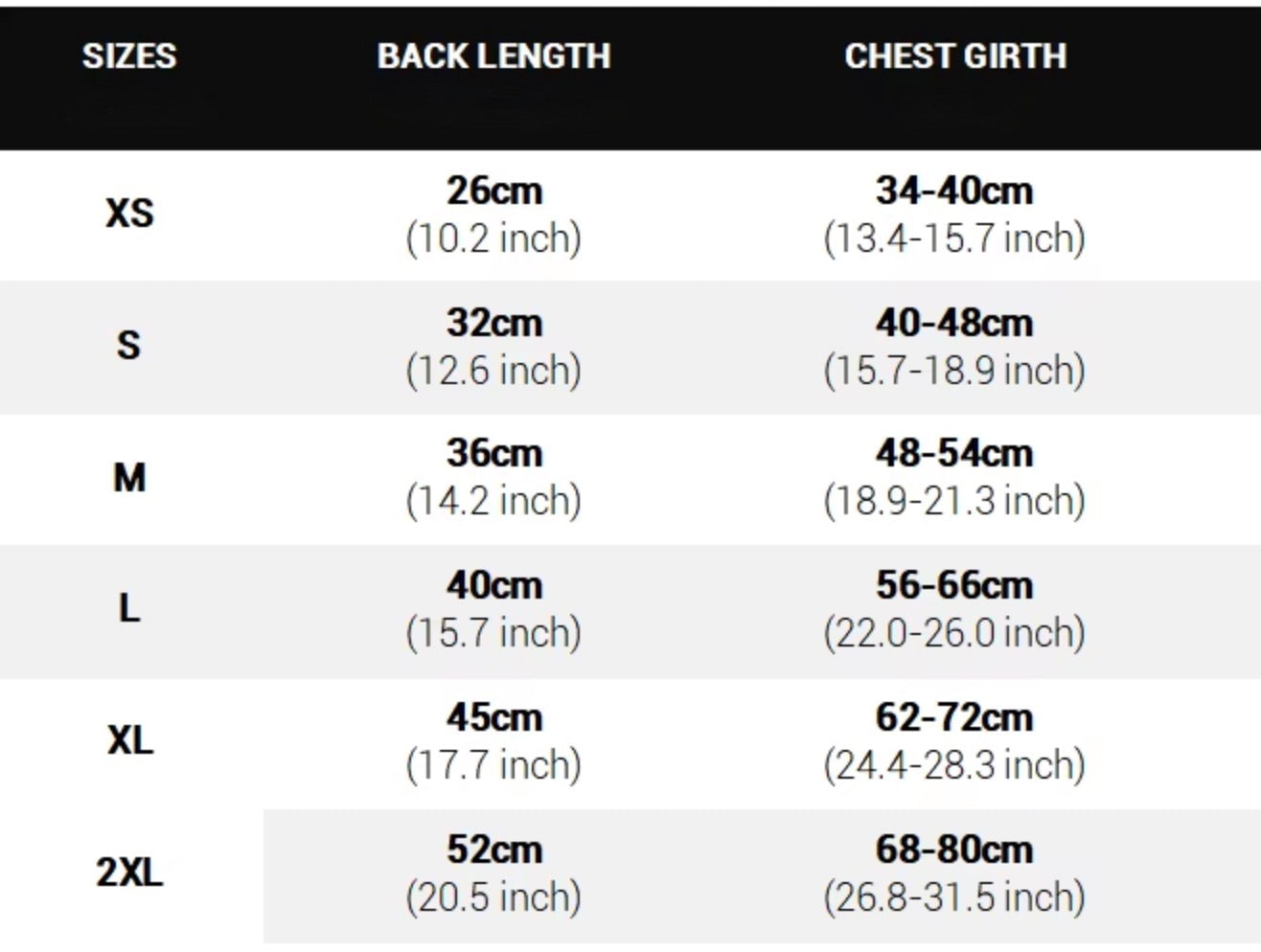Click the CHEST GIRTH column header
The width and height of the screenshot is (1261, 952).
[954, 57]
